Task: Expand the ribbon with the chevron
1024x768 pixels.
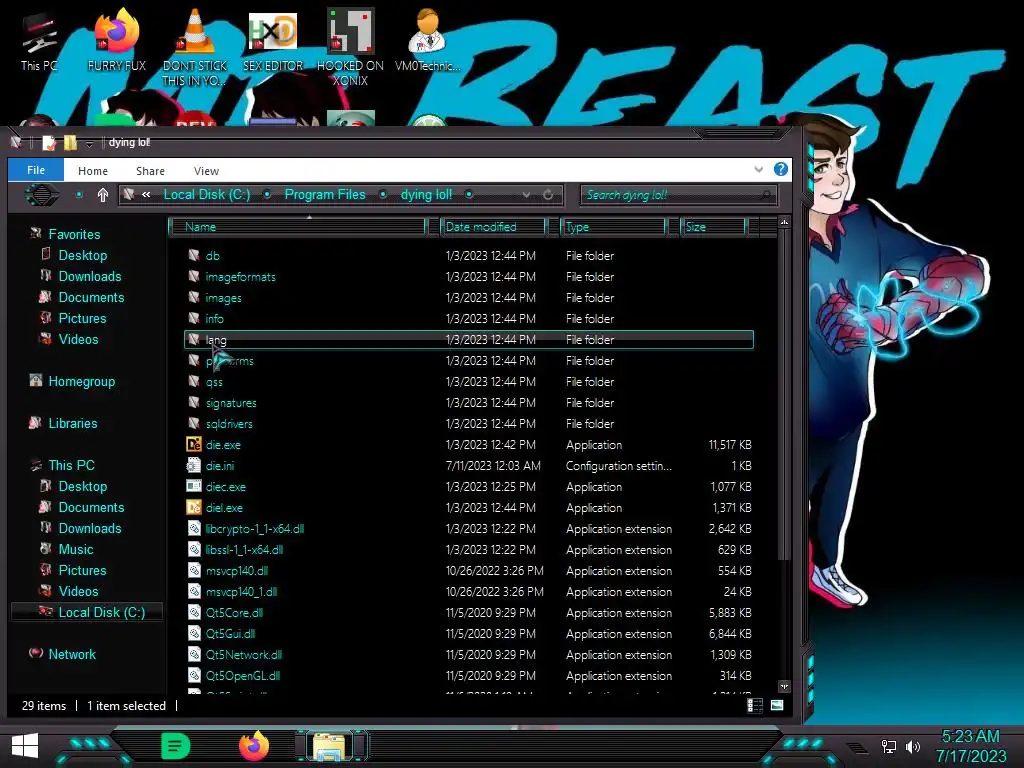Action: (x=758, y=170)
